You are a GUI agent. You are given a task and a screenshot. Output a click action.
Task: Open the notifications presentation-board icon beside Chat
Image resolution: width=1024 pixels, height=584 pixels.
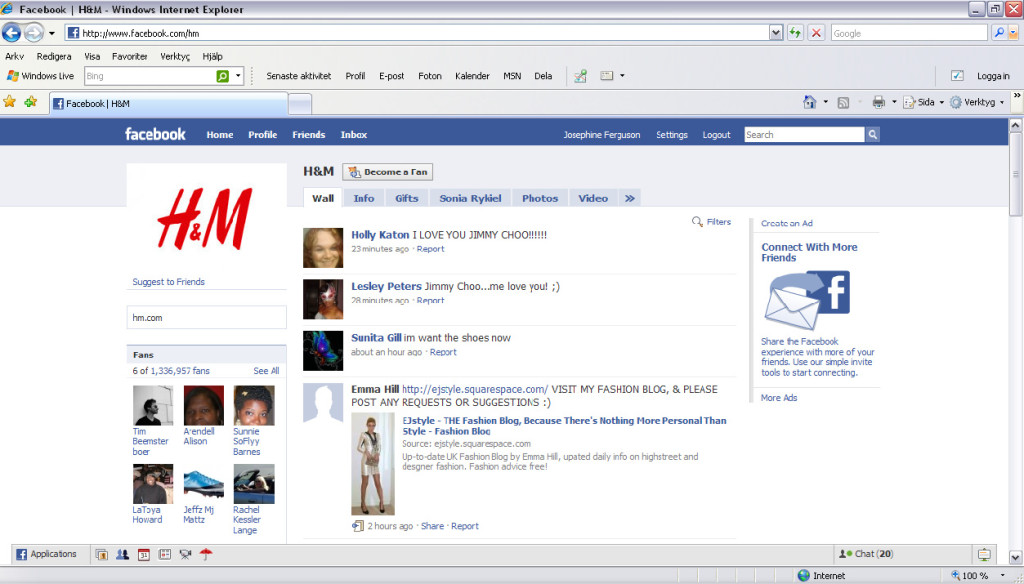(984, 555)
